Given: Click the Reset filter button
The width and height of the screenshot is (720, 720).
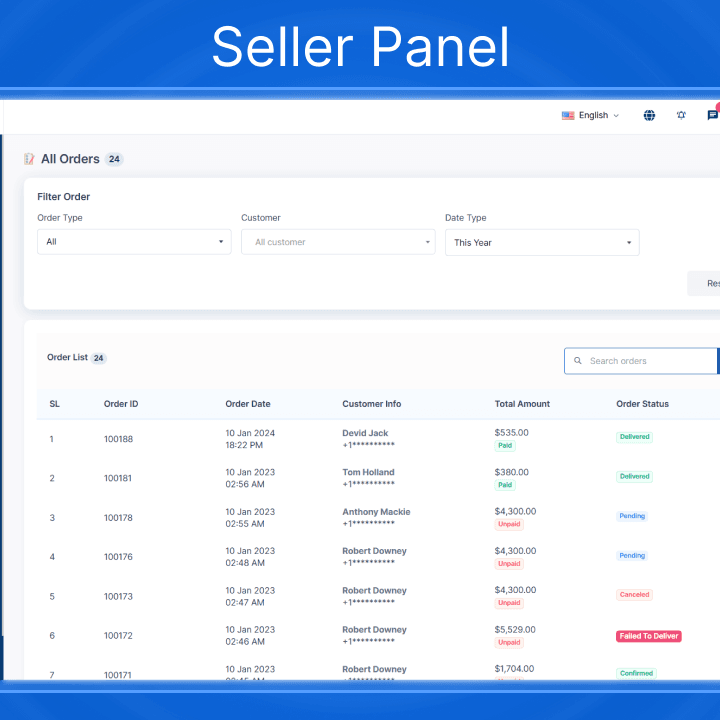Looking at the screenshot, I should (x=706, y=283).
